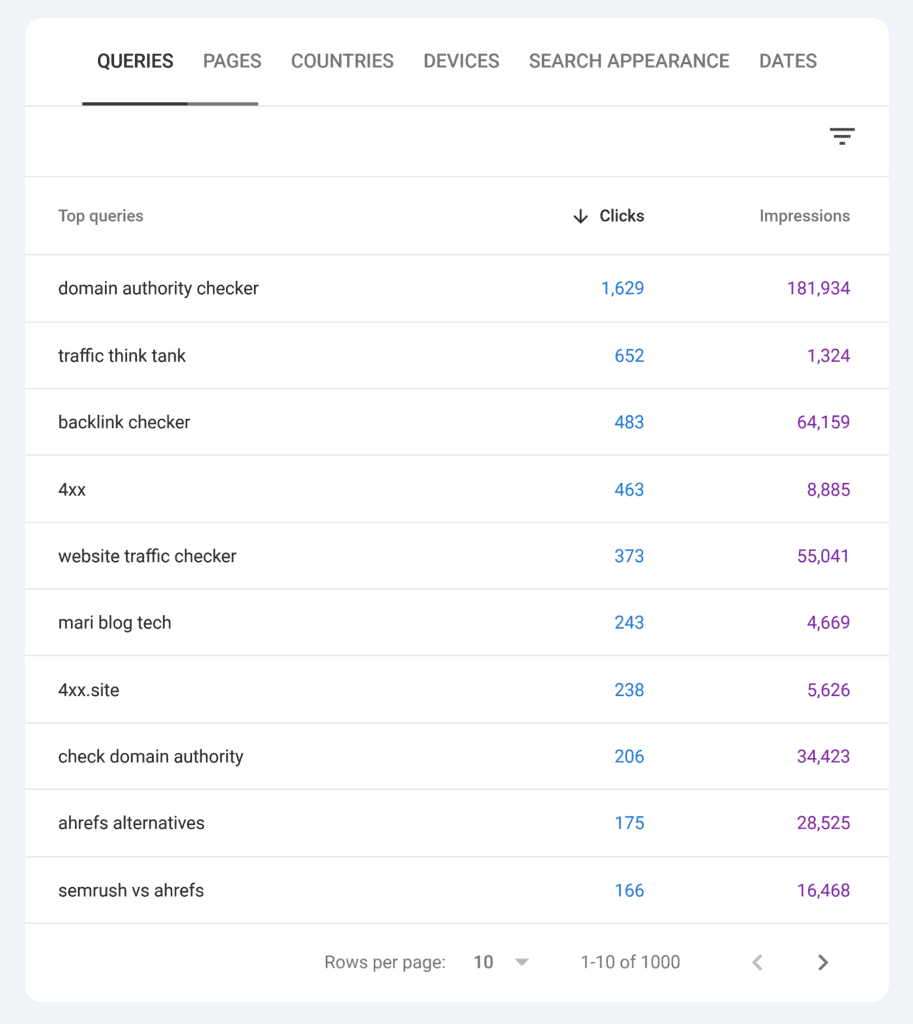Open the DATES tab

coord(787,61)
